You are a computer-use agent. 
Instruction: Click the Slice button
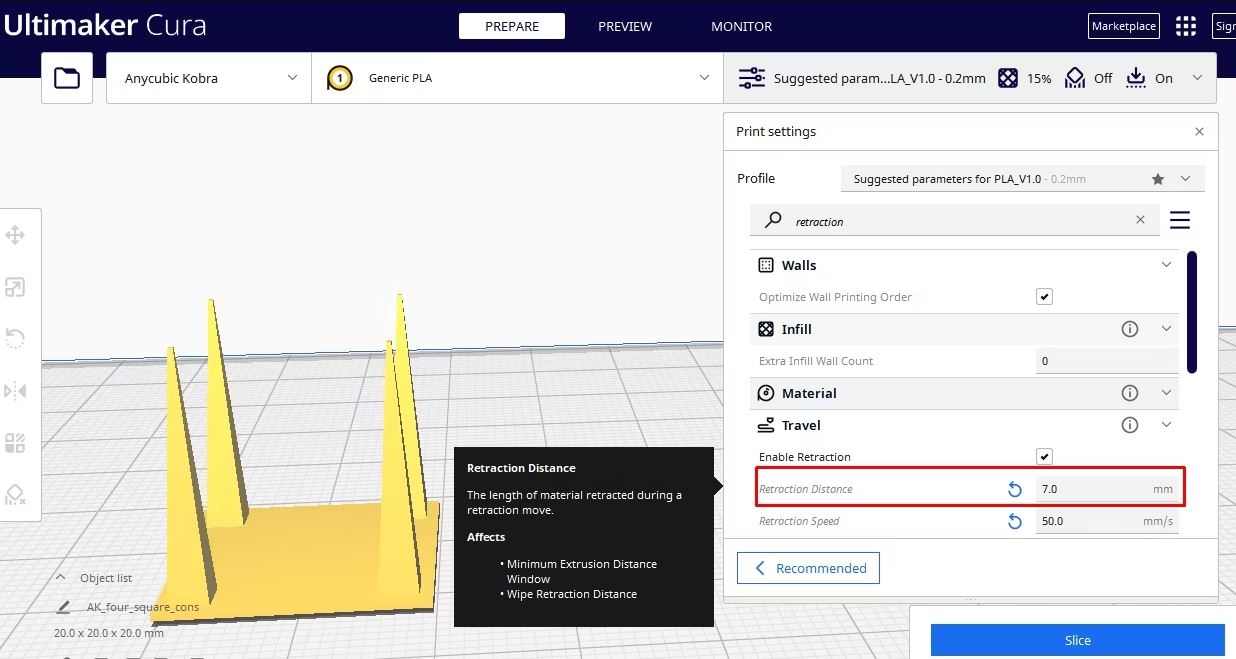pos(1077,640)
